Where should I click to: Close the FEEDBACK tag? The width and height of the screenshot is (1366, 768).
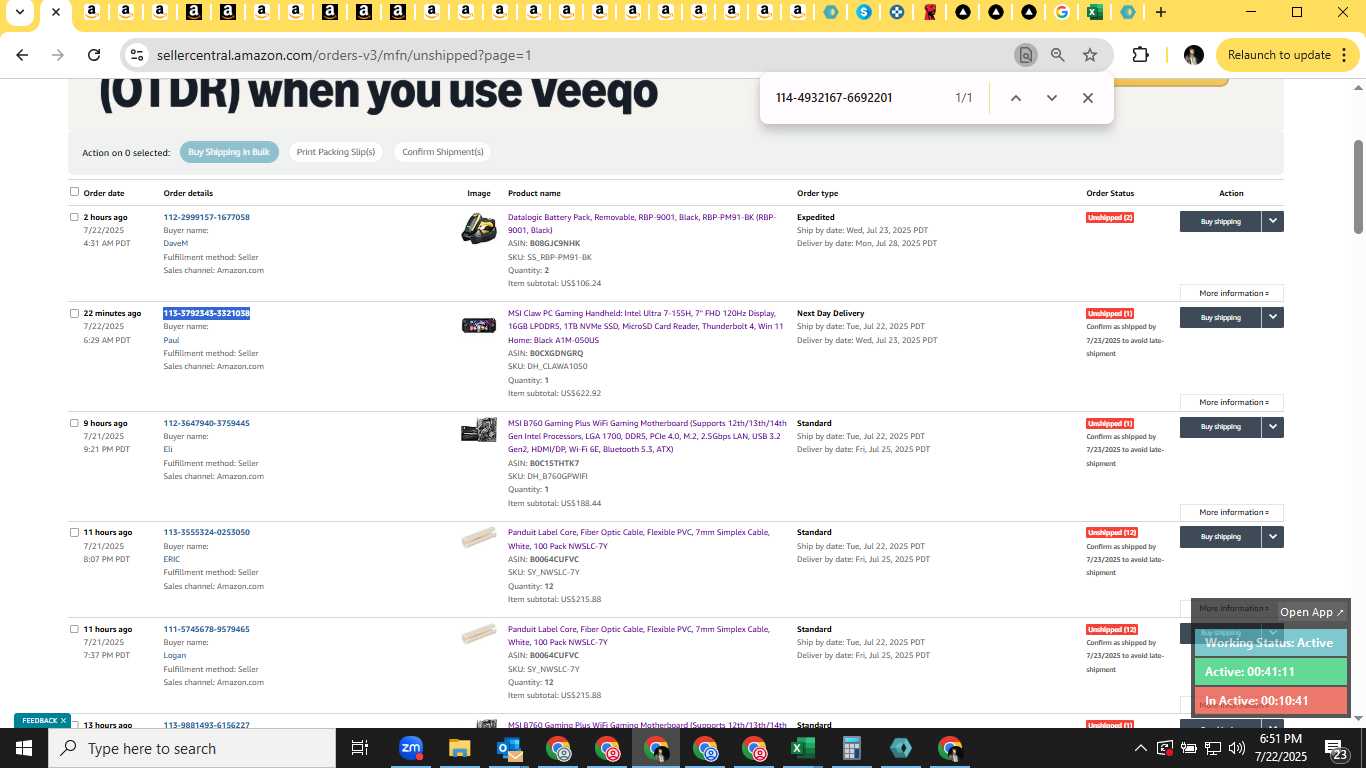pos(63,721)
